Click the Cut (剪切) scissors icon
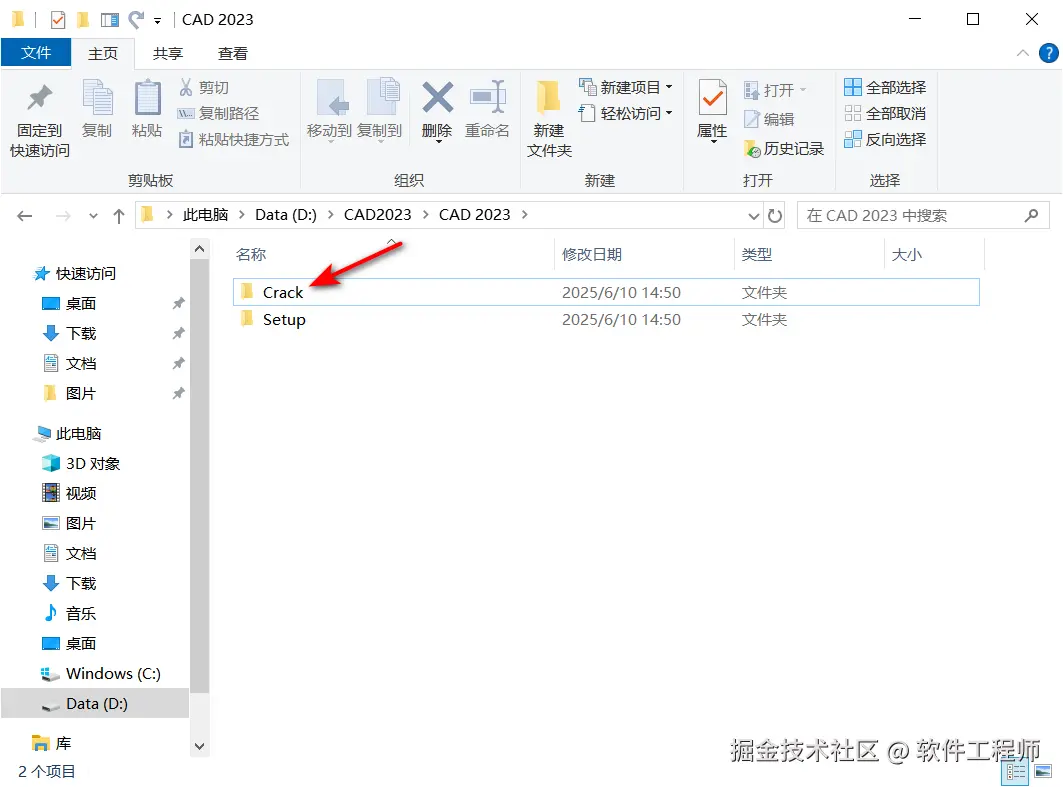 pos(186,87)
